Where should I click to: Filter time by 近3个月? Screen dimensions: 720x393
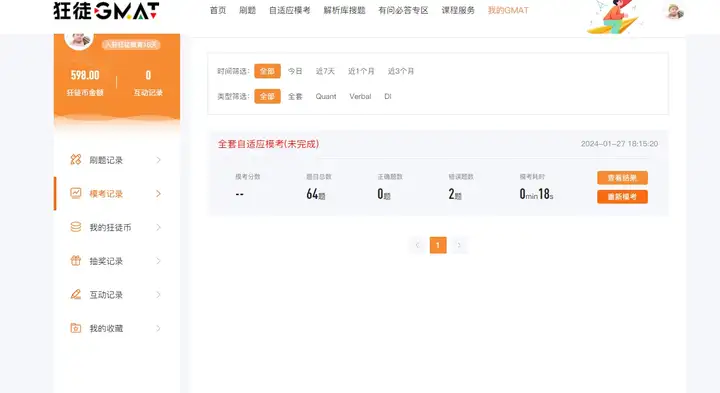401,71
